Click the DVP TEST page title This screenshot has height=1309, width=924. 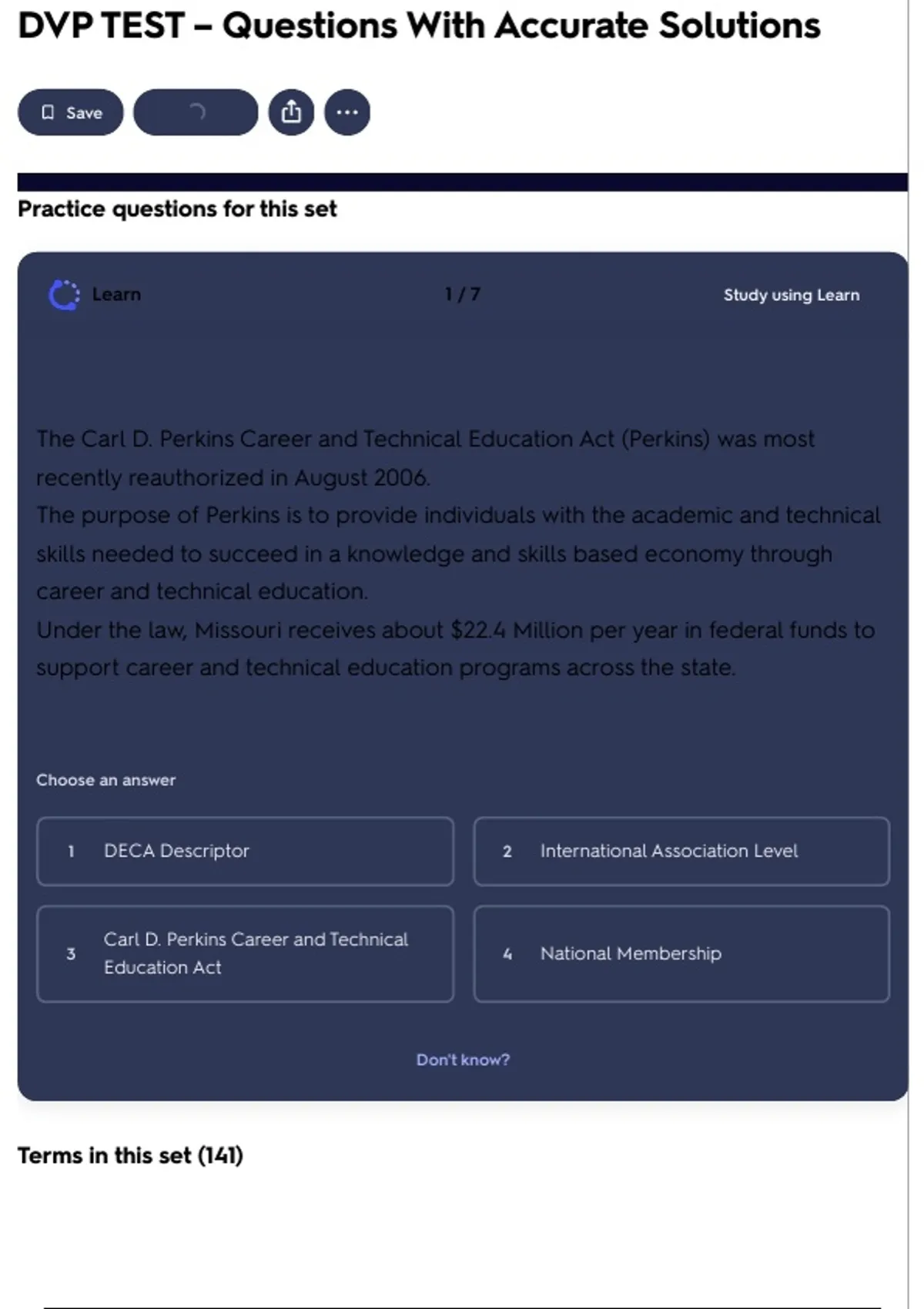click(x=419, y=25)
